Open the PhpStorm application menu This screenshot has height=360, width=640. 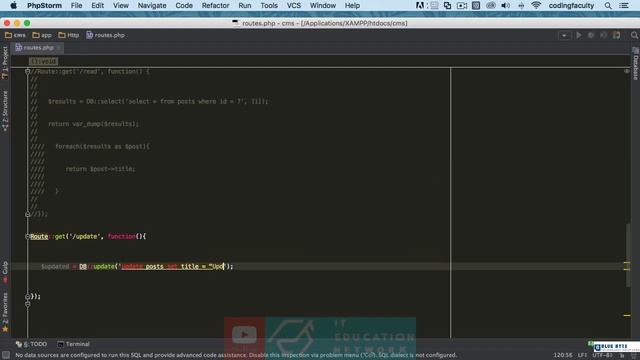(x=44, y=6)
